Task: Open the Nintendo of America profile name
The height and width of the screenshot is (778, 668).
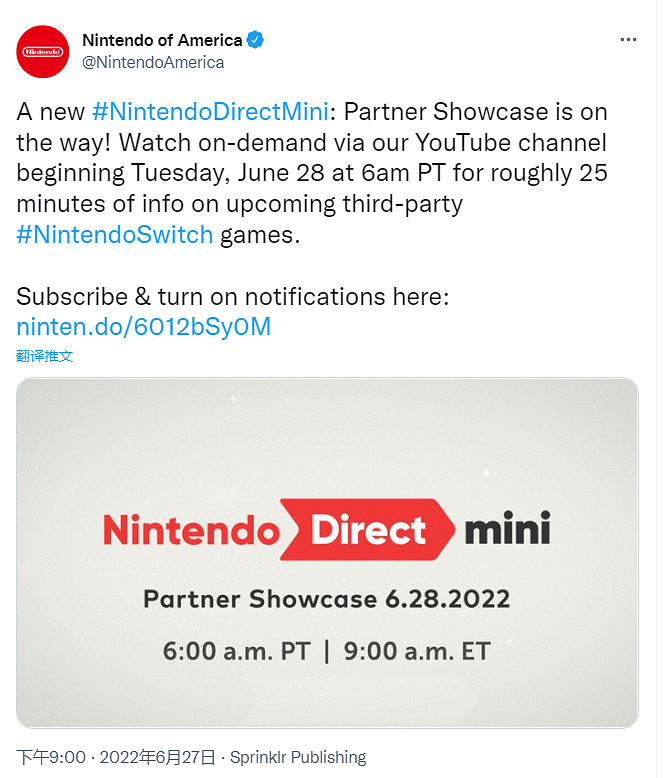Action: (161, 41)
